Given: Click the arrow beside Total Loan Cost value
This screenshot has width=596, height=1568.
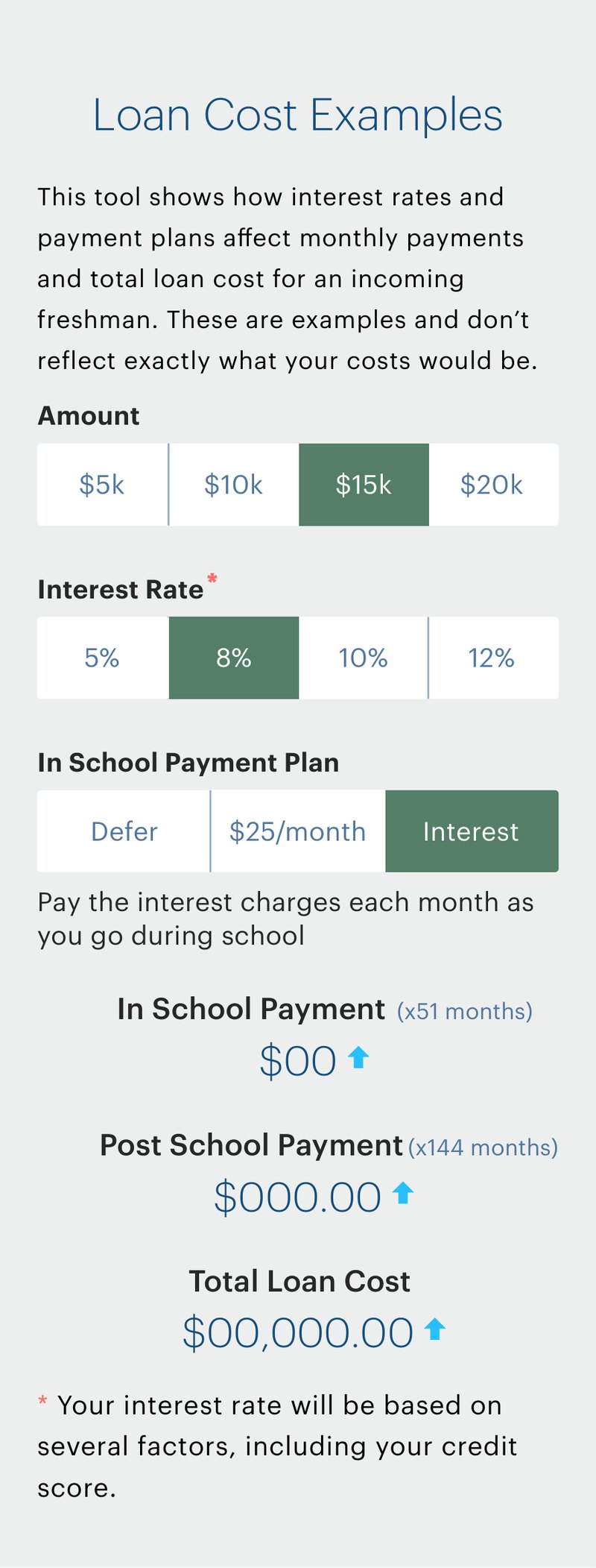Looking at the screenshot, I should tap(435, 1329).
